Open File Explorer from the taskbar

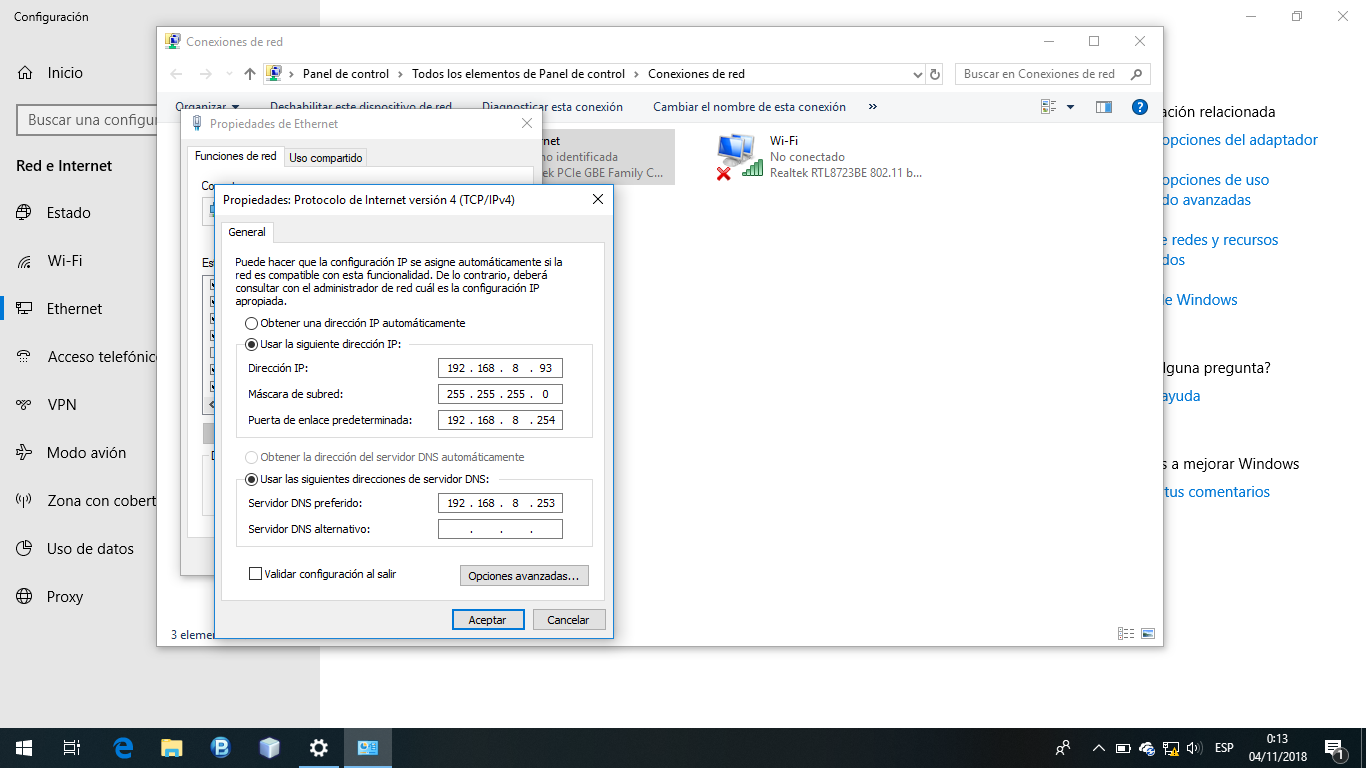tap(172, 748)
